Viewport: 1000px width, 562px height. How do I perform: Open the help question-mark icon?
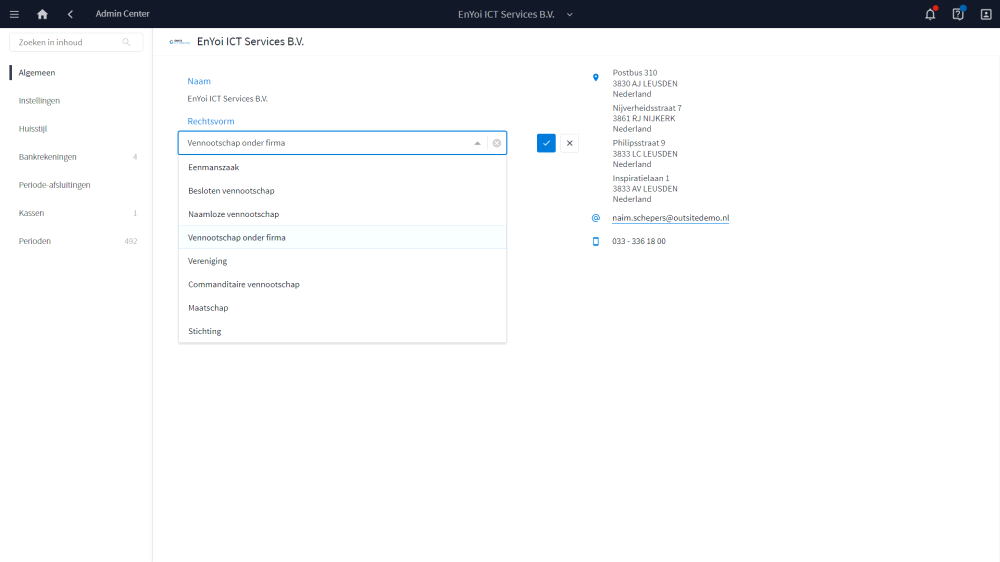tap(958, 14)
